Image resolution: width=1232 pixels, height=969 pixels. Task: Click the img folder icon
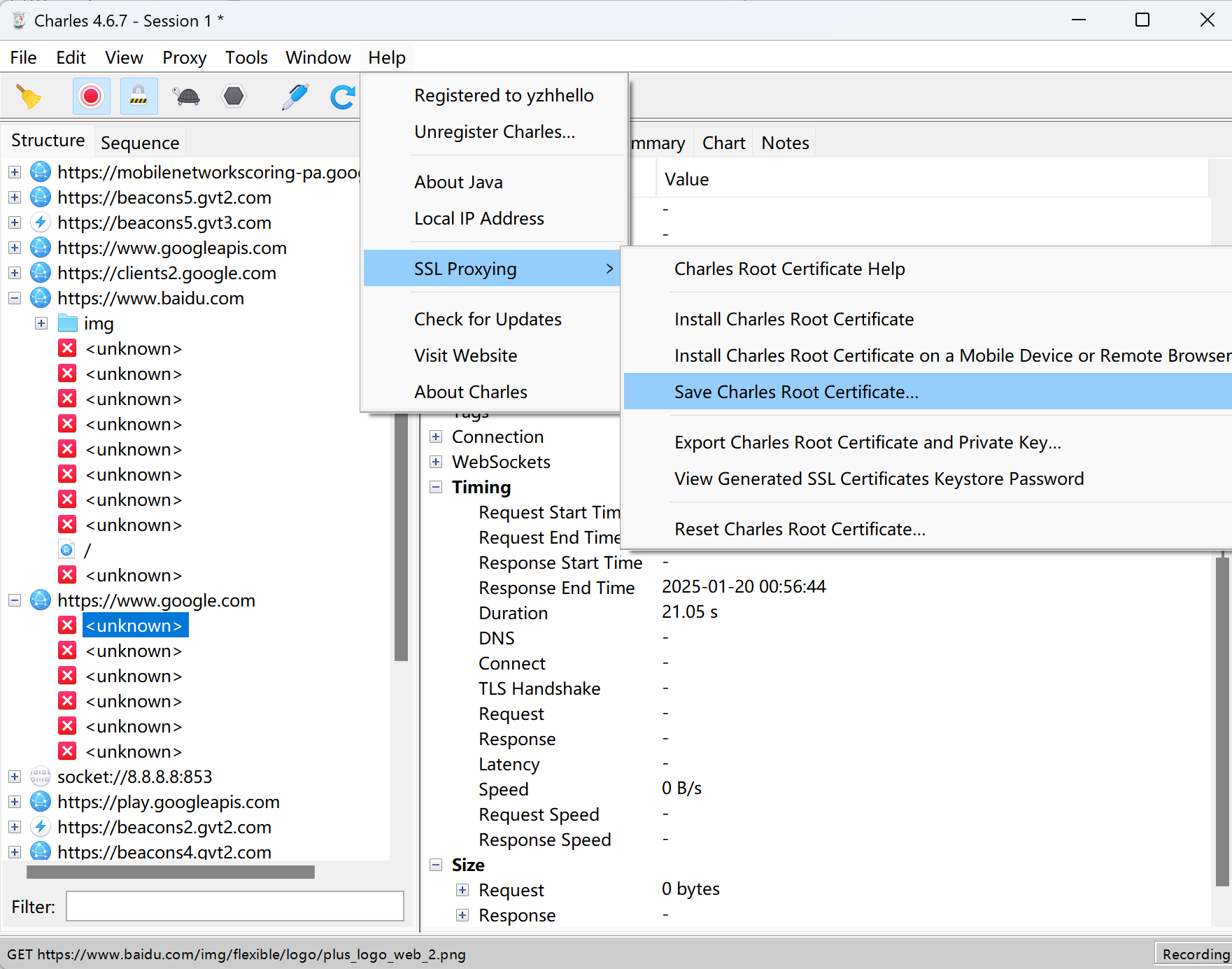(x=68, y=323)
